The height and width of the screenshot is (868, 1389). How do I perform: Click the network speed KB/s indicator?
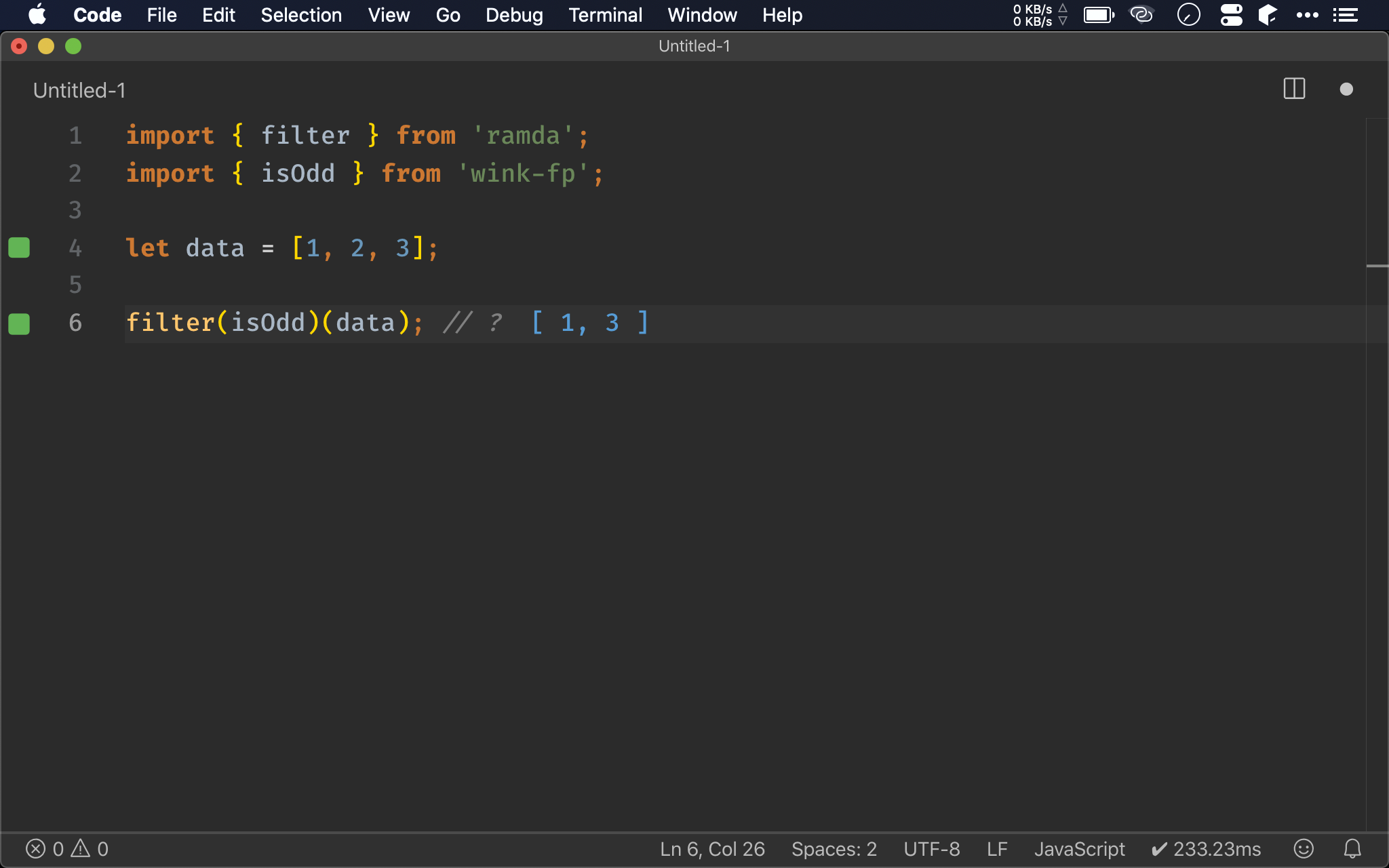coord(1040,15)
